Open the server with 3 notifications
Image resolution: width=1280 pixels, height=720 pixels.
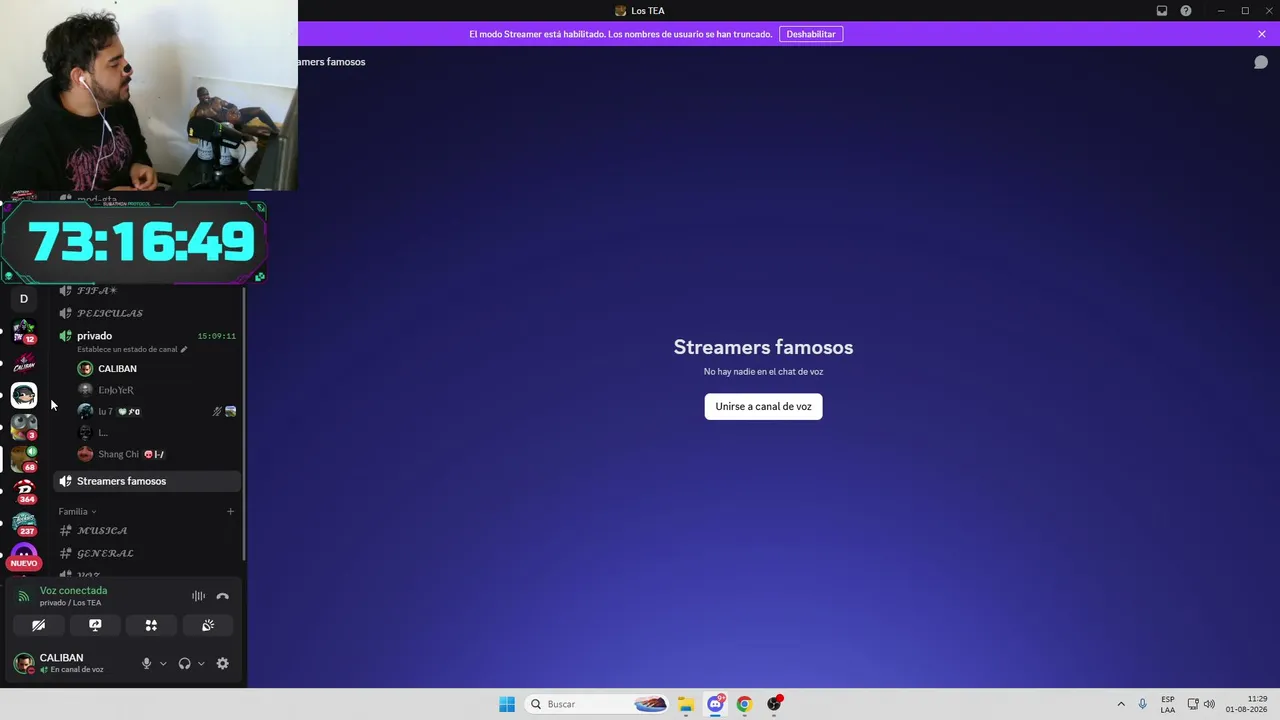(x=24, y=427)
